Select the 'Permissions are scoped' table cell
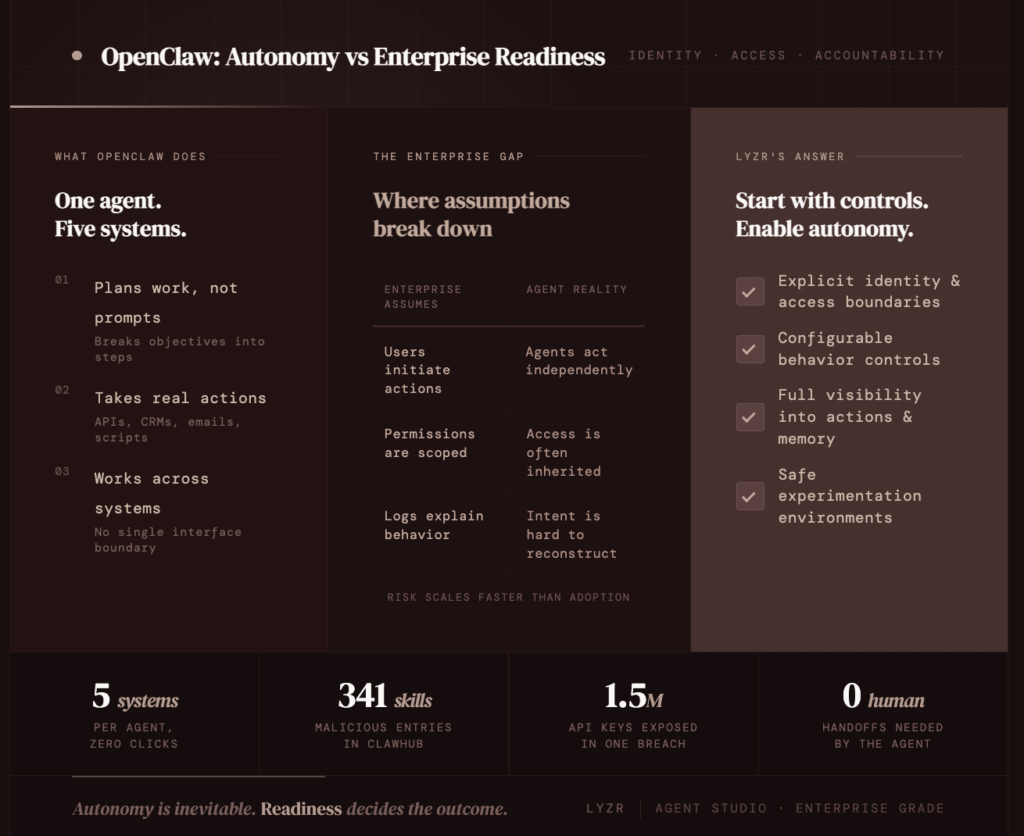The image size is (1024, 836). [429, 443]
